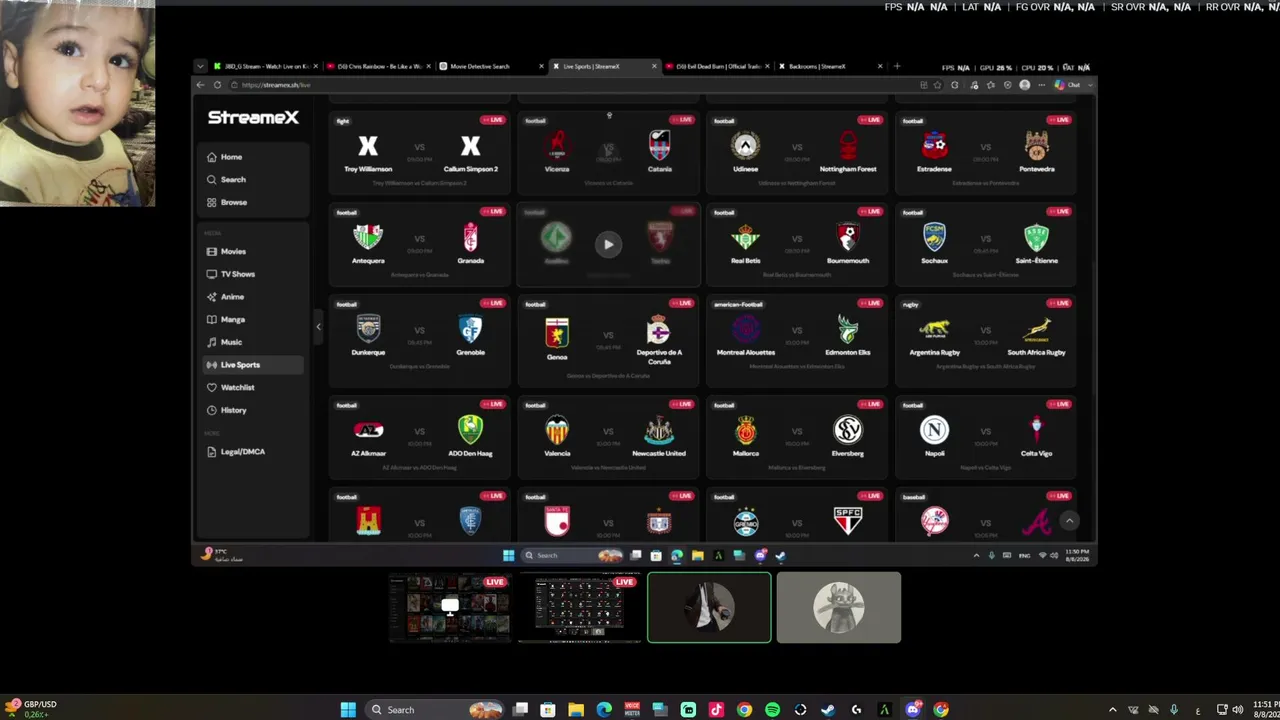This screenshot has height=720, width=1280.
Task: Collapse the StreameX sidebar with the chevron
Action: coord(318,327)
